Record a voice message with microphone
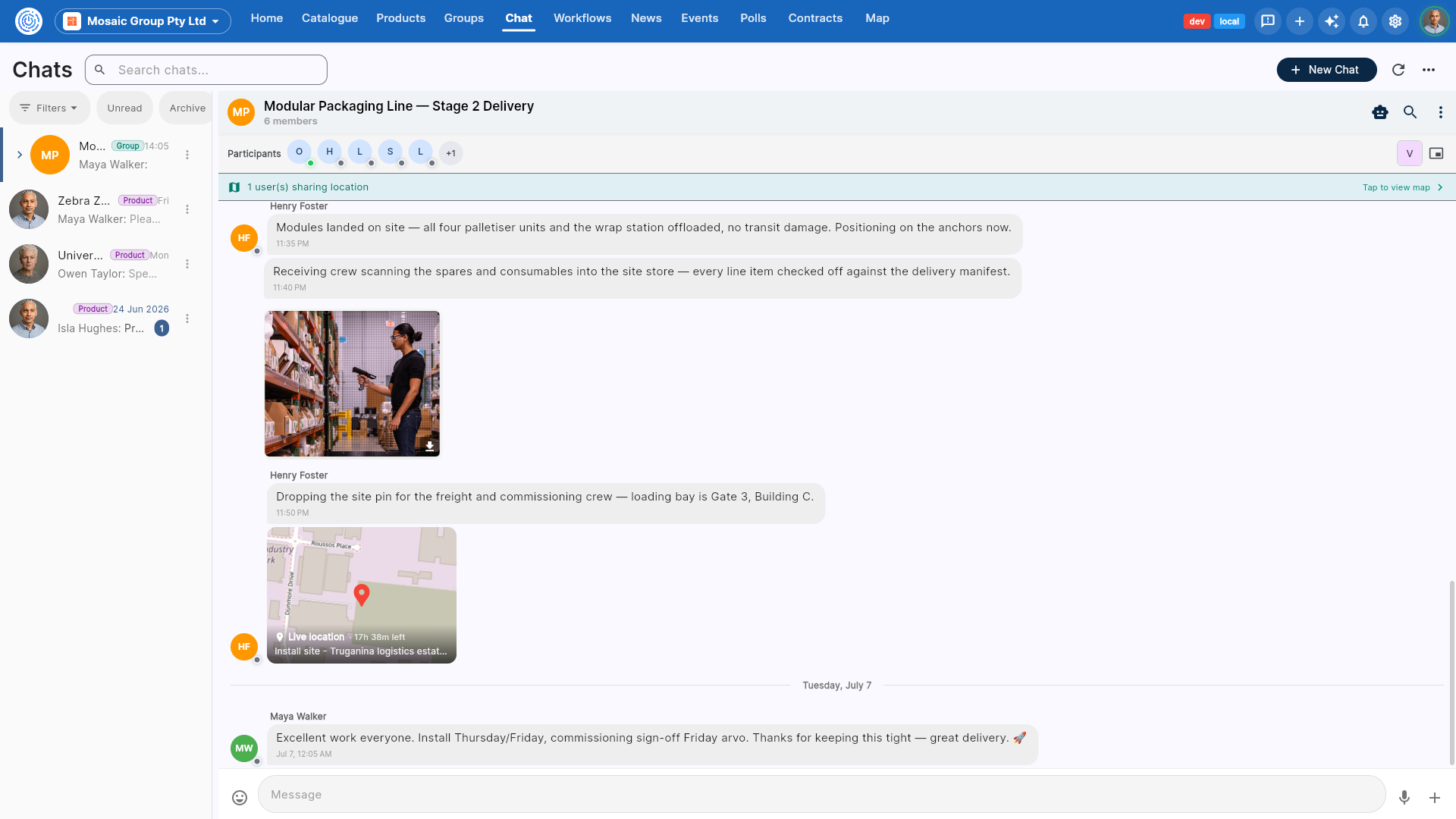1456x819 pixels. 1404,797
